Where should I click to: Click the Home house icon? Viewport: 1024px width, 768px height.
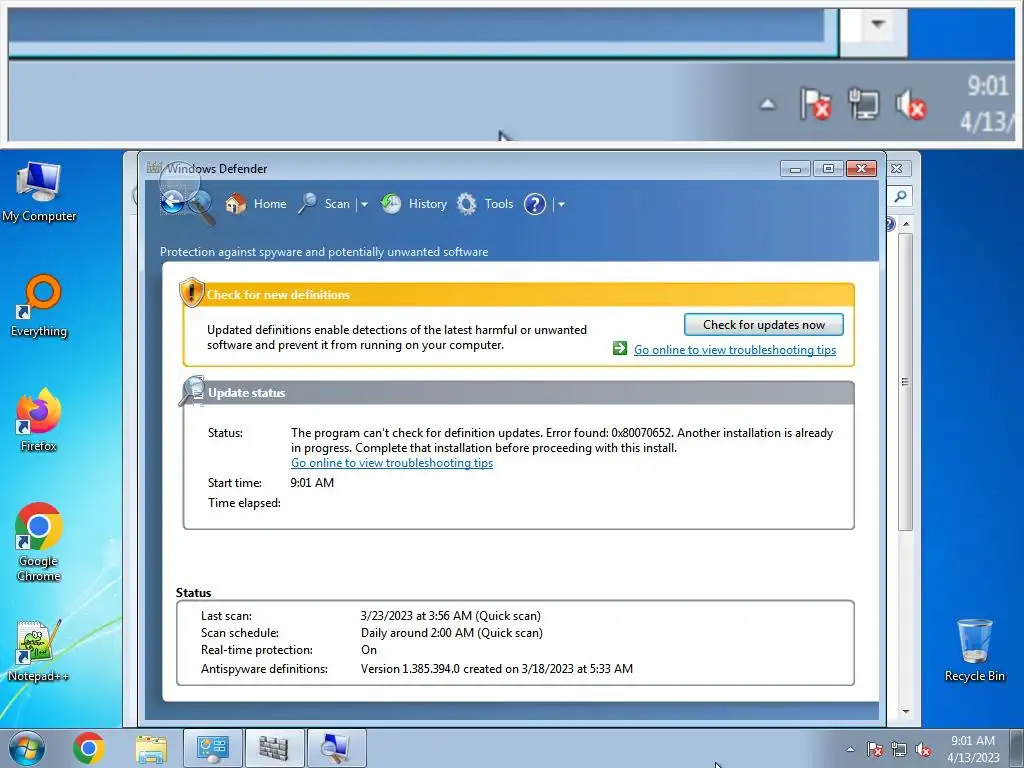pos(235,204)
